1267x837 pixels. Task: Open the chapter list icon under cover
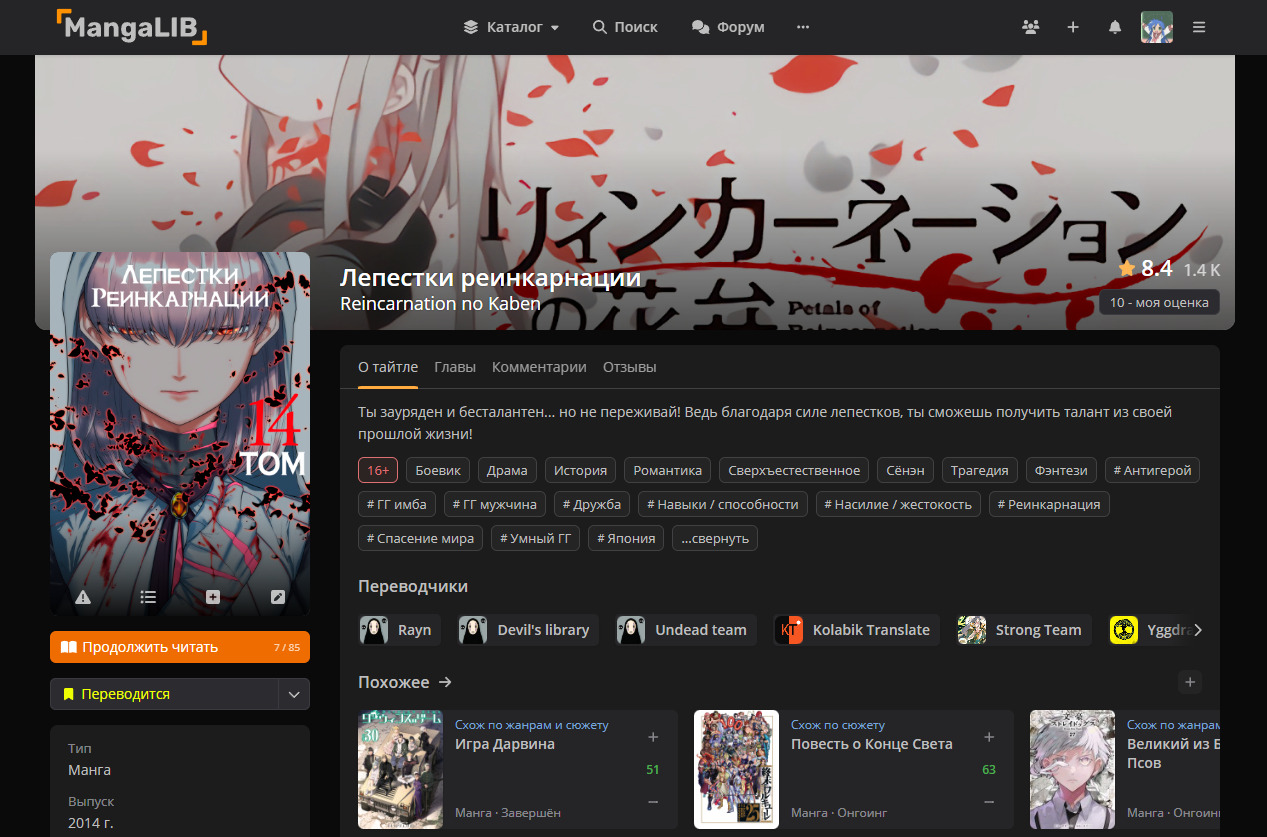[x=148, y=597]
